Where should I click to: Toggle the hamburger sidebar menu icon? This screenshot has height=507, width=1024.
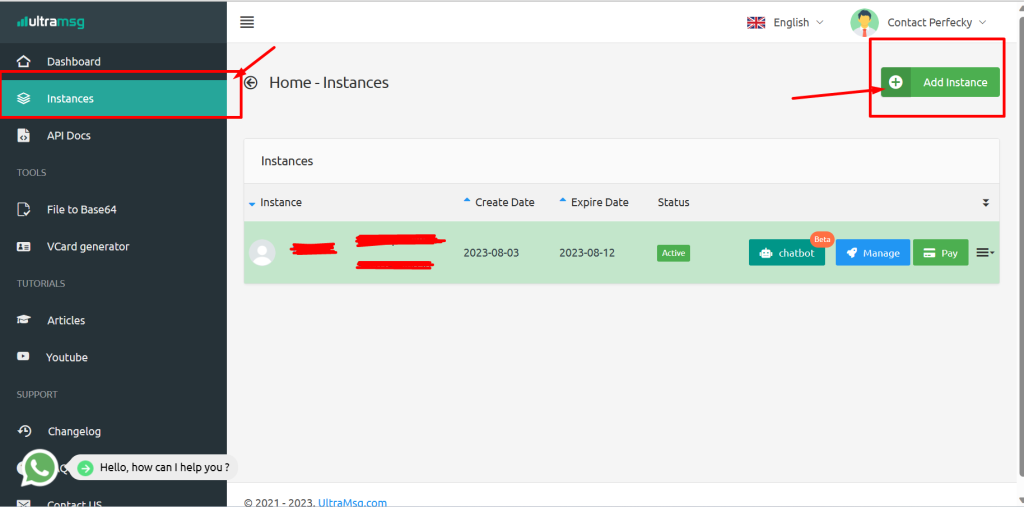click(x=247, y=22)
